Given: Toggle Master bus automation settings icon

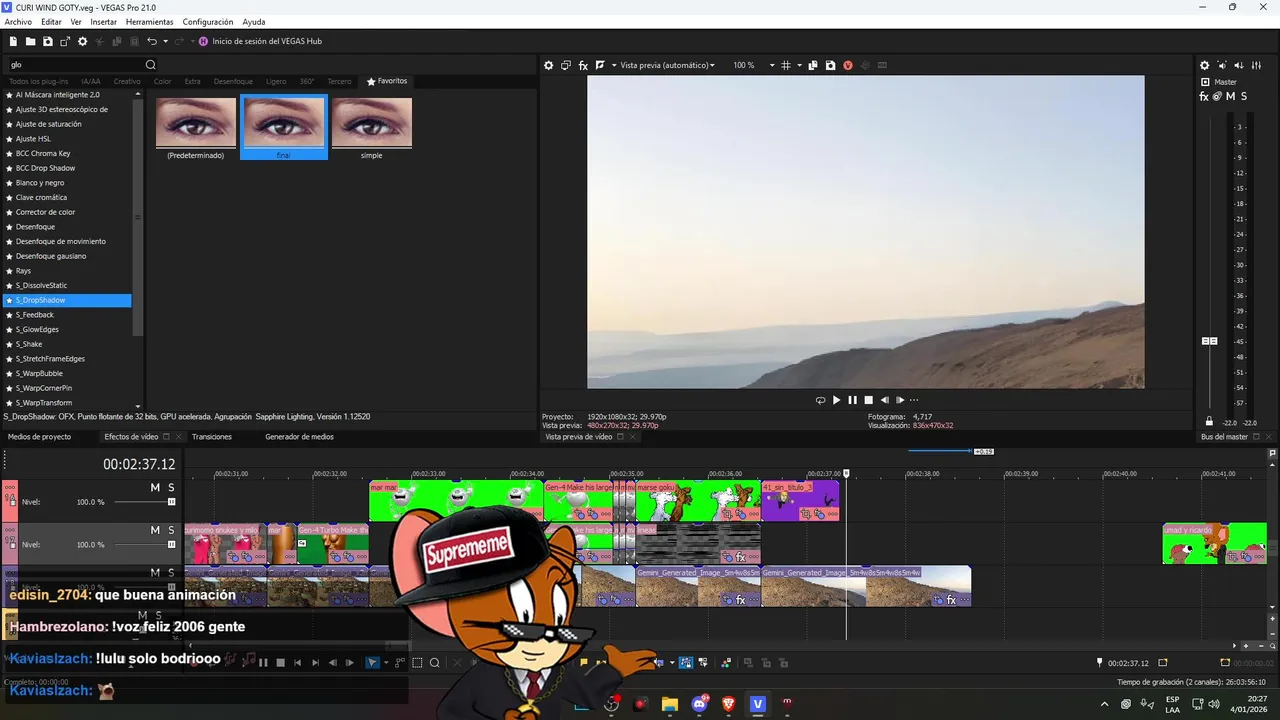Looking at the screenshot, I should point(1217,96).
